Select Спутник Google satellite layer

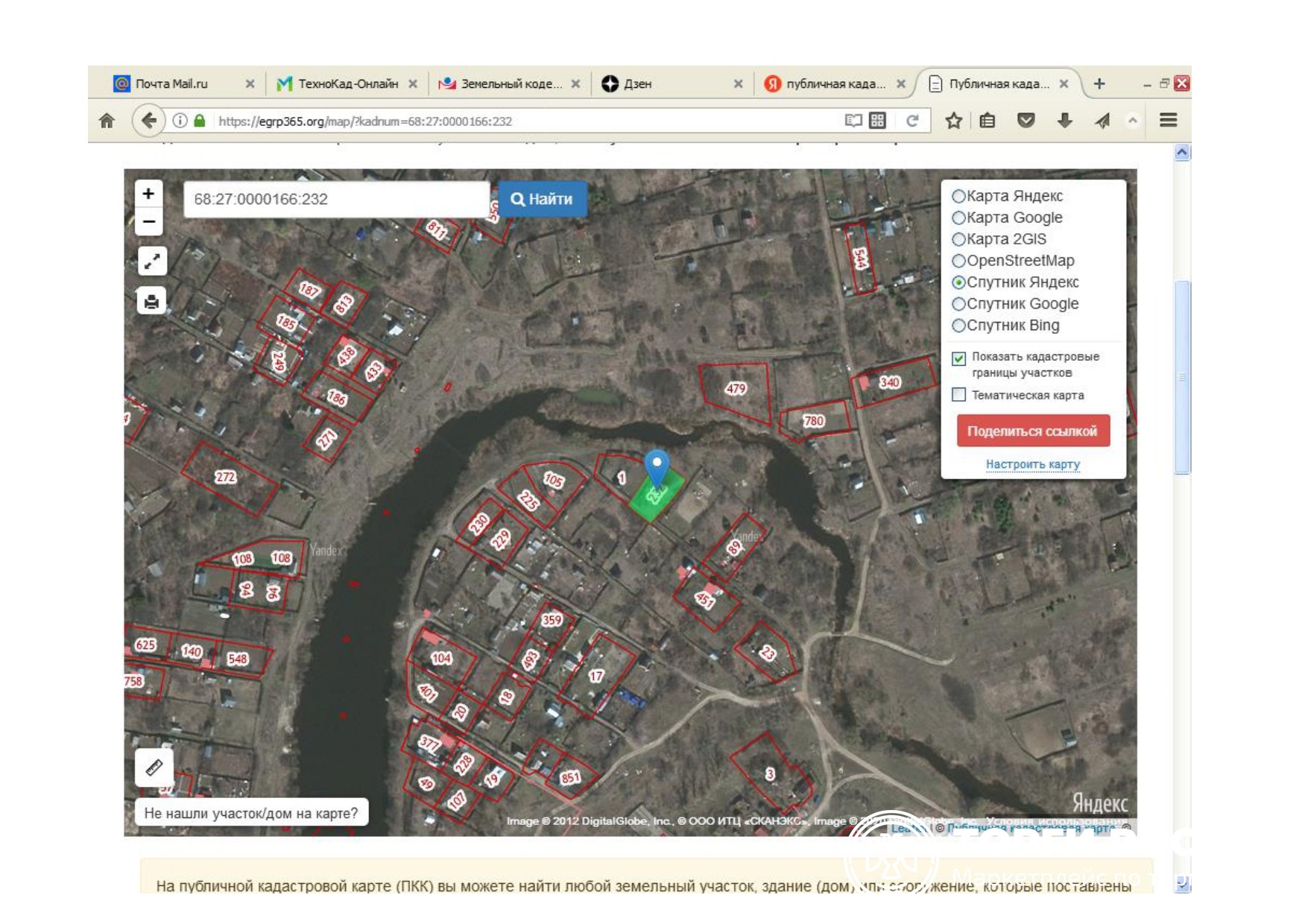click(x=958, y=305)
